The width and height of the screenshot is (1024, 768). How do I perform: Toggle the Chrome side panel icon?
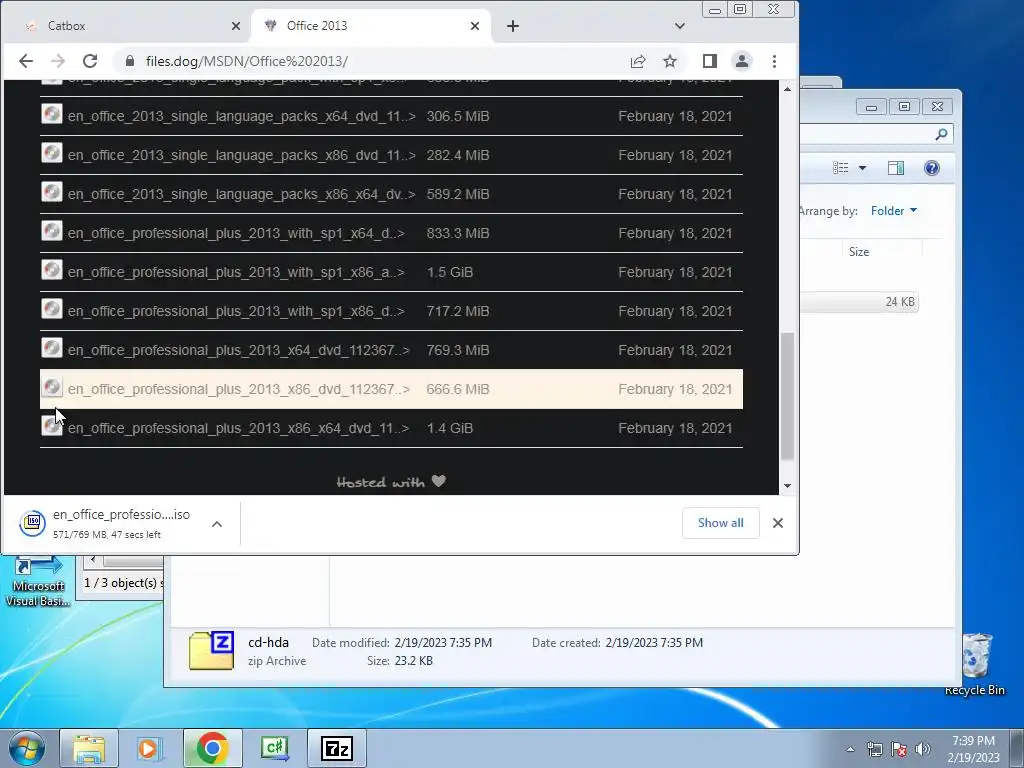click(x=710, y=61)
